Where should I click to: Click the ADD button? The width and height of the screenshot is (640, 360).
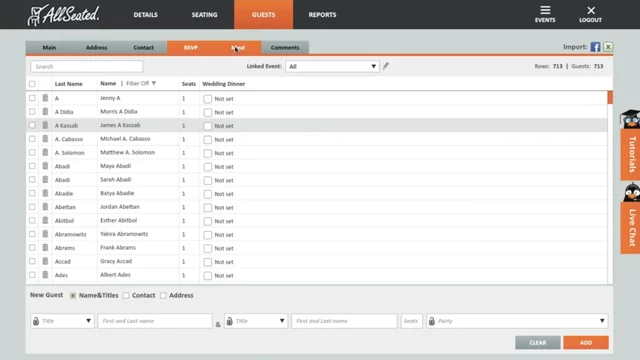[586, 342]
